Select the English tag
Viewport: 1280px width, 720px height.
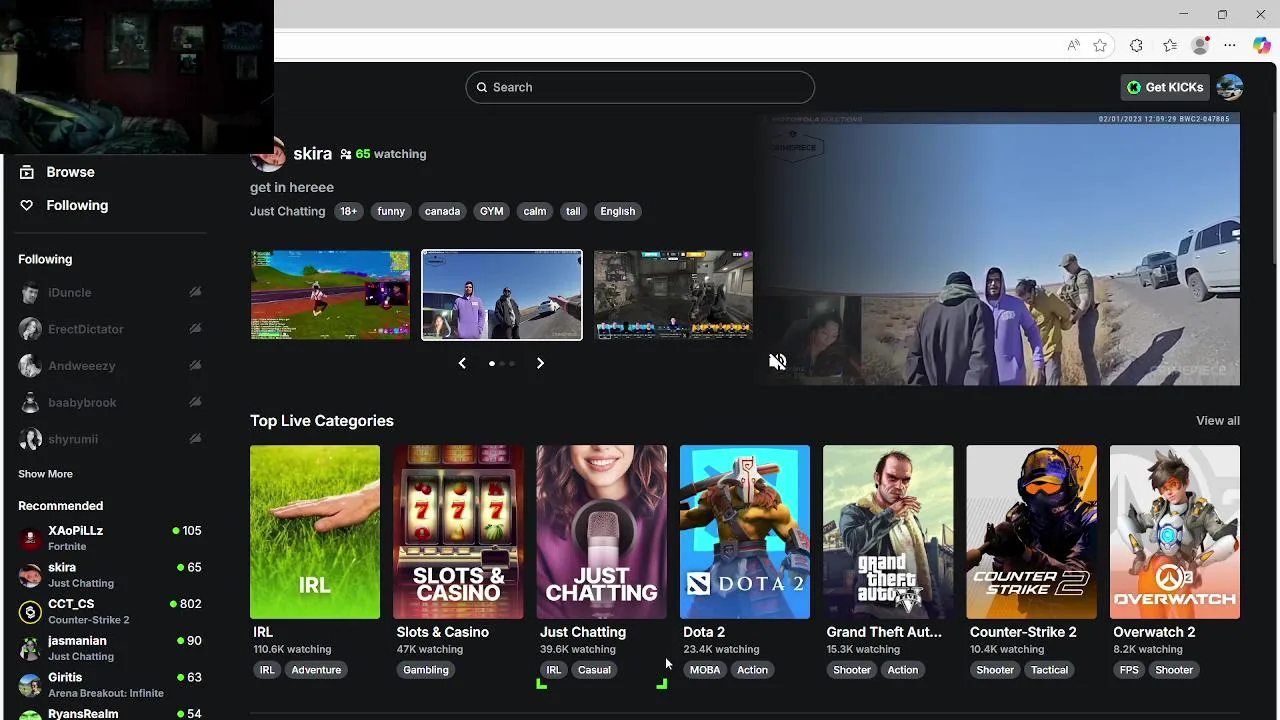pos(617,211)
